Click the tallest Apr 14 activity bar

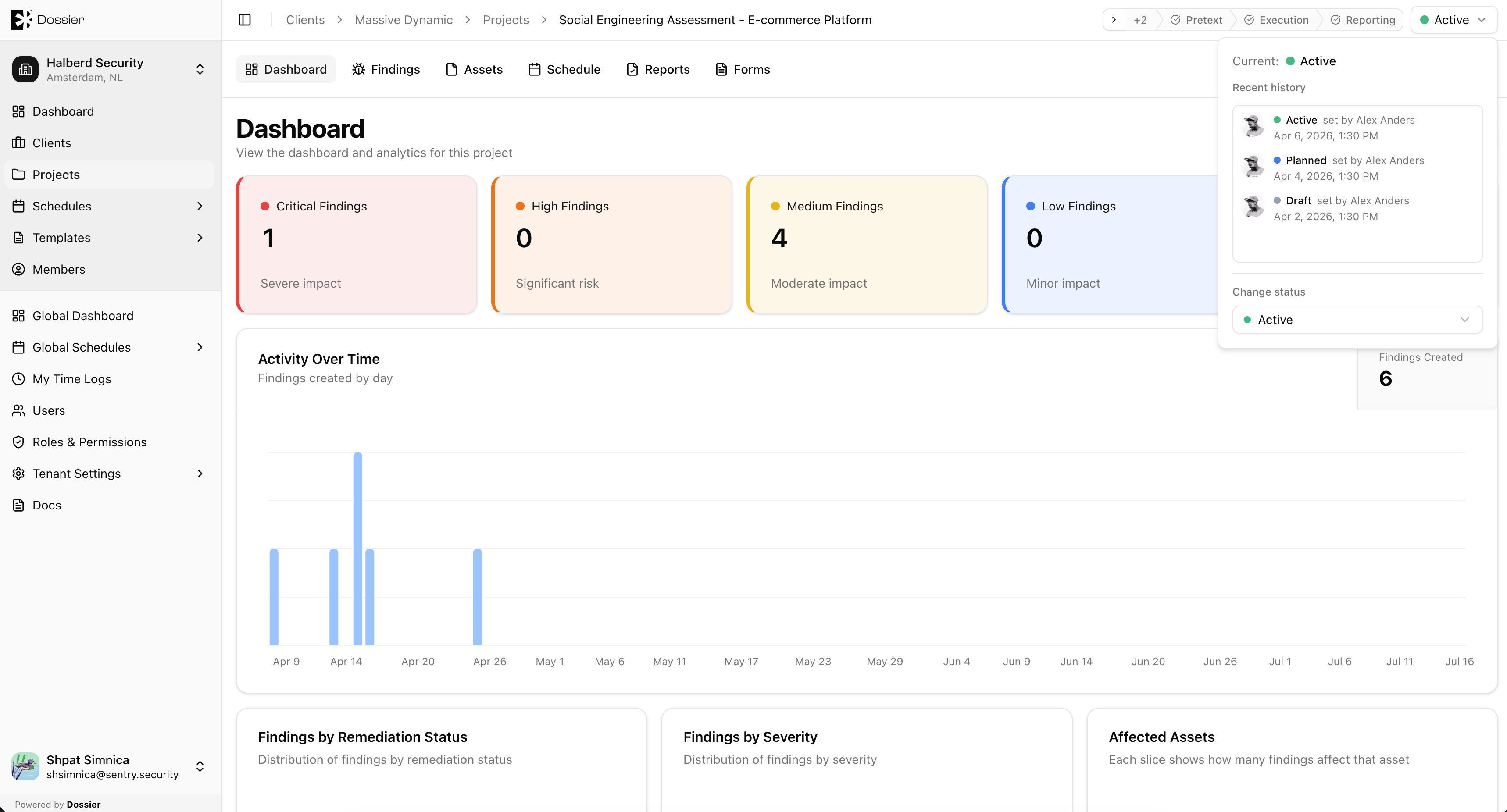pyautogui.click(x=357, y=549)
